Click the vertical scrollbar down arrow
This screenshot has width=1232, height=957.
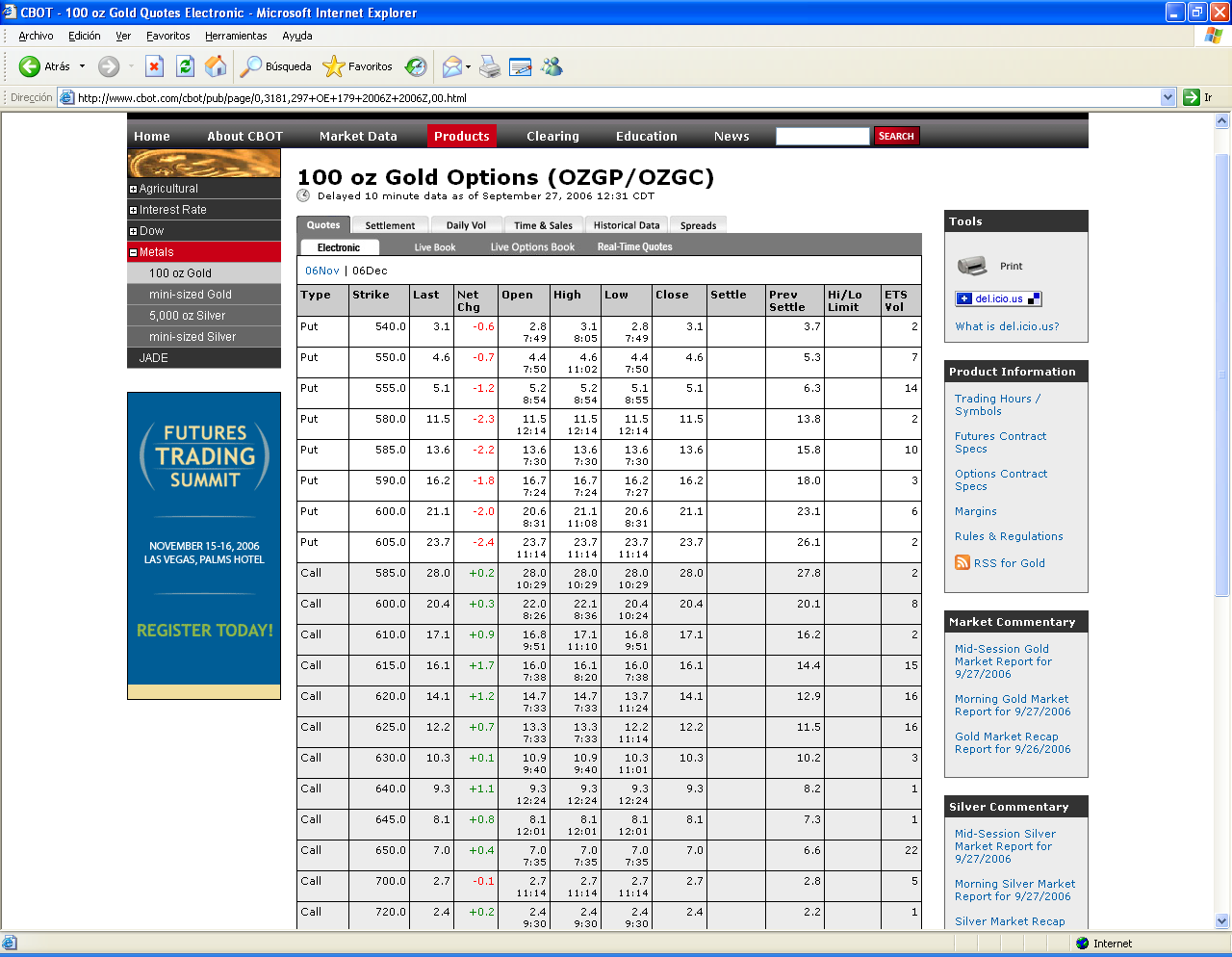1222,920
